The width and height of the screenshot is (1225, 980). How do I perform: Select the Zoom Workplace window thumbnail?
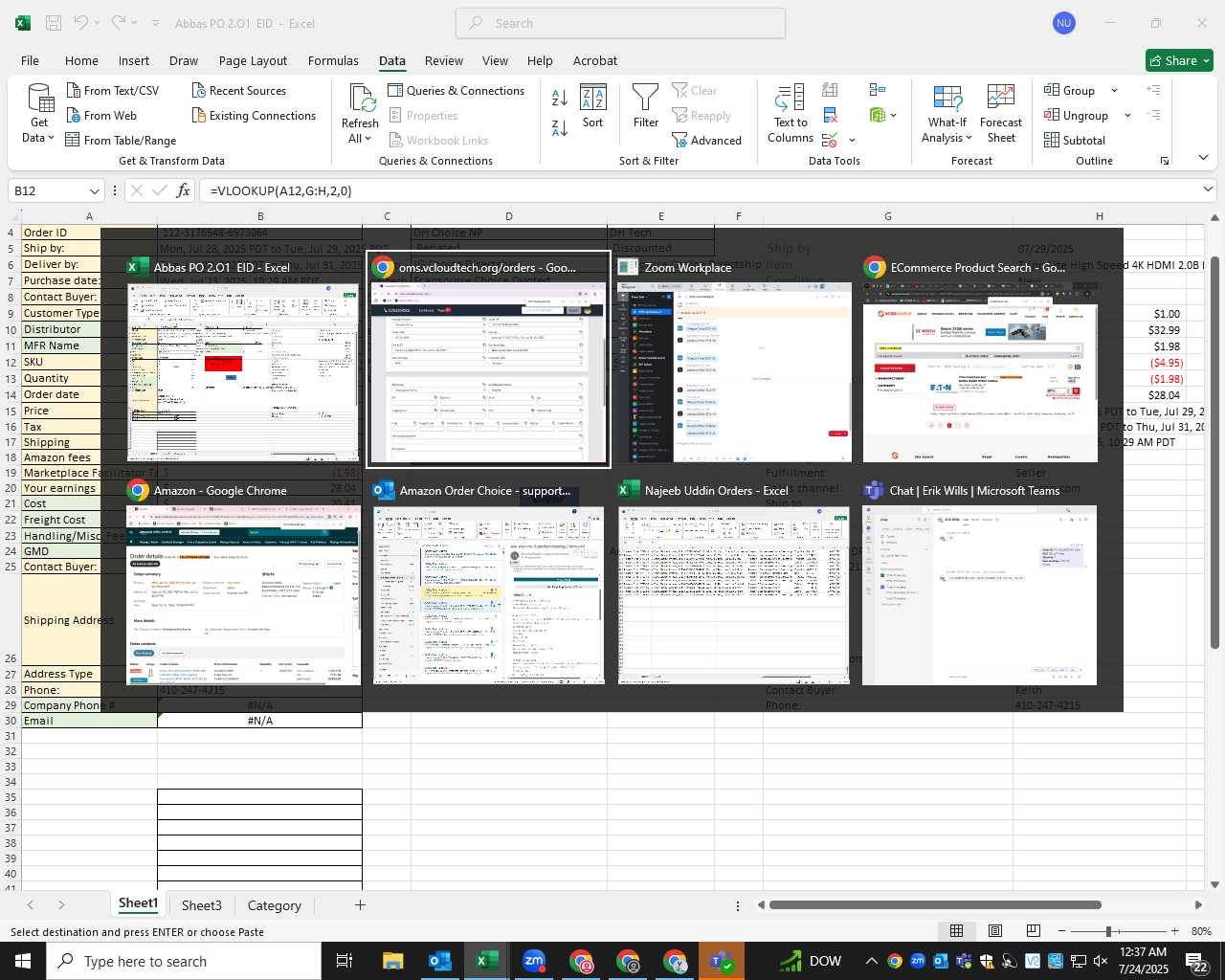[x=735, y=360]
